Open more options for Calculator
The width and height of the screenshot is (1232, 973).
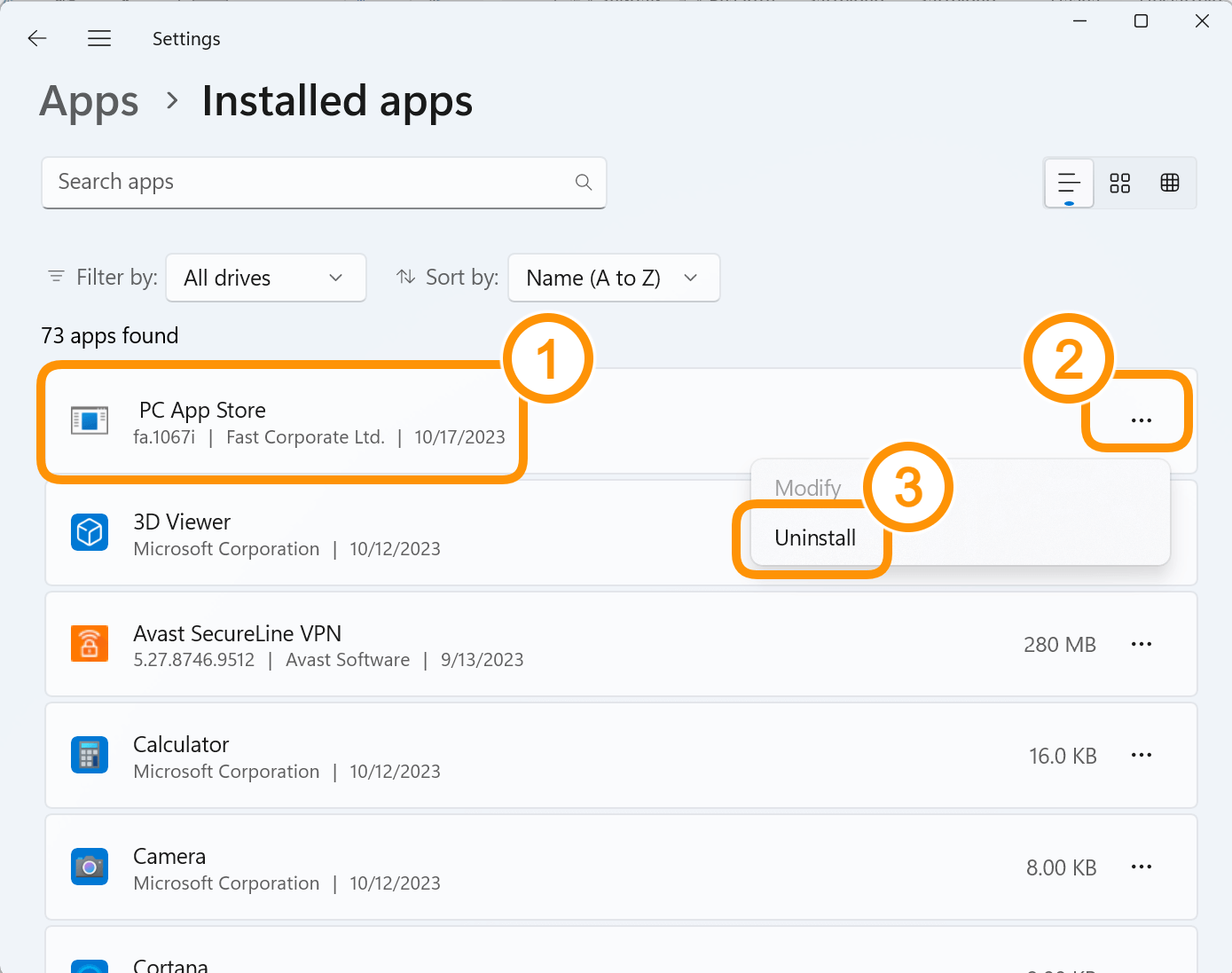(1142, 755)
